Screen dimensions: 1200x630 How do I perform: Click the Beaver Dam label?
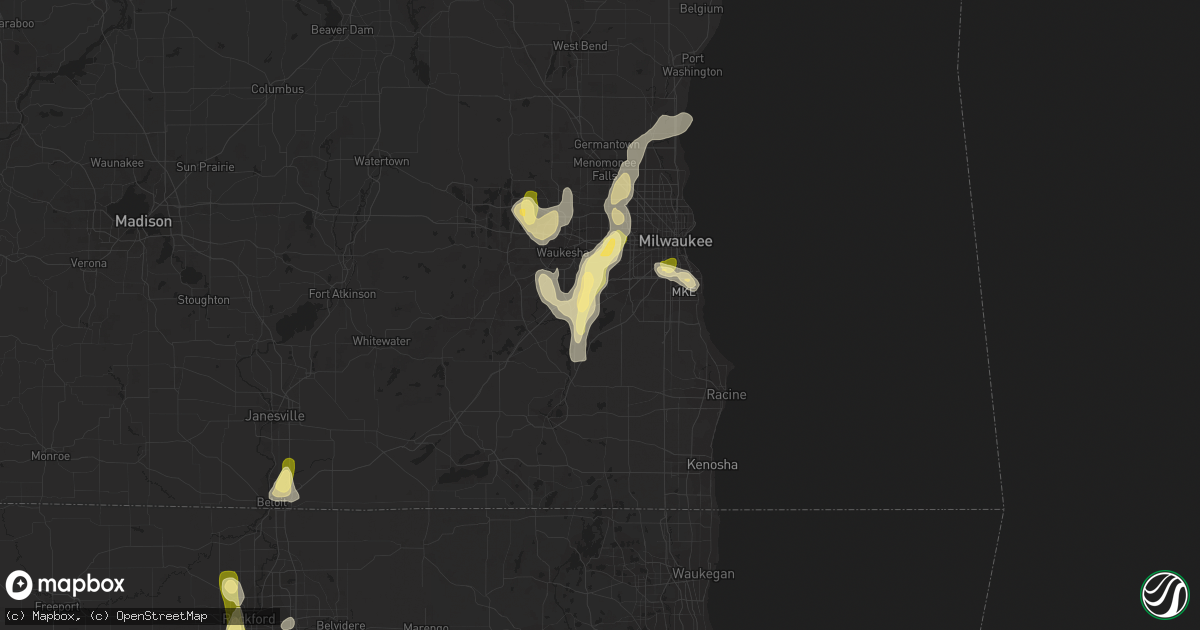pyautogui.click(x=342, y=30)
